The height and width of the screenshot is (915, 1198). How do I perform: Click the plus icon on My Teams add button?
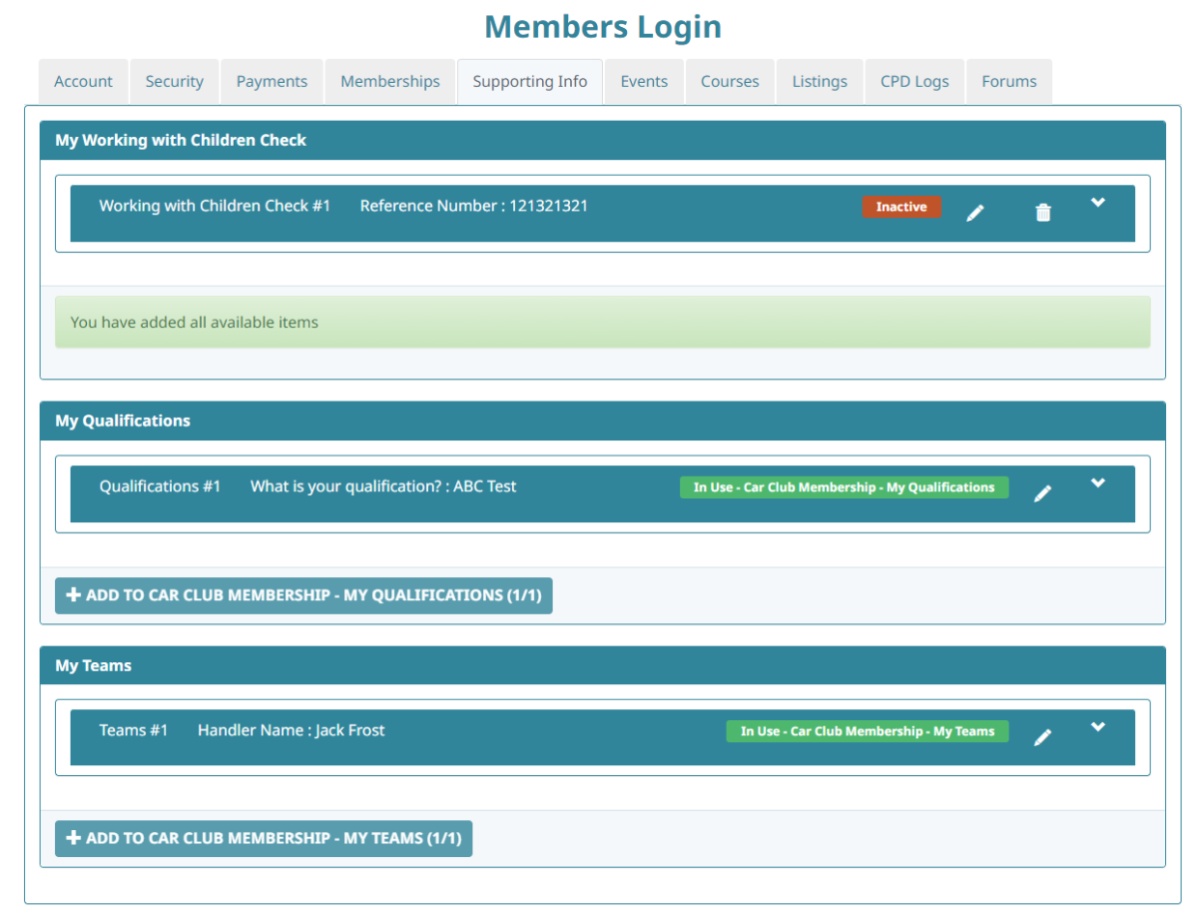pyautogui.click(x=73, y=838)
